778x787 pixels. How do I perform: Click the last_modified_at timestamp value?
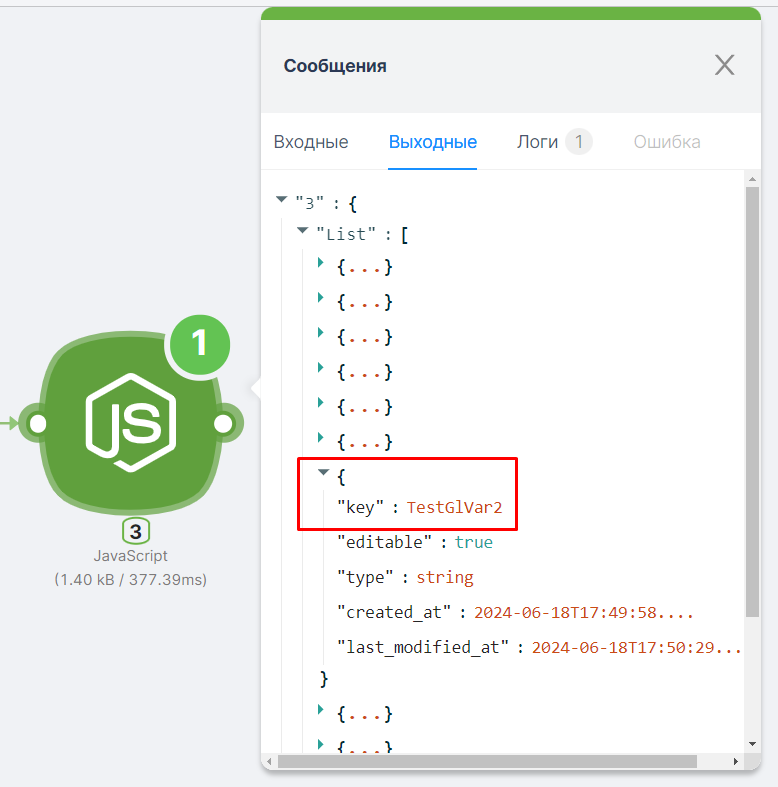pyautogui.click(x=636, y=648)
